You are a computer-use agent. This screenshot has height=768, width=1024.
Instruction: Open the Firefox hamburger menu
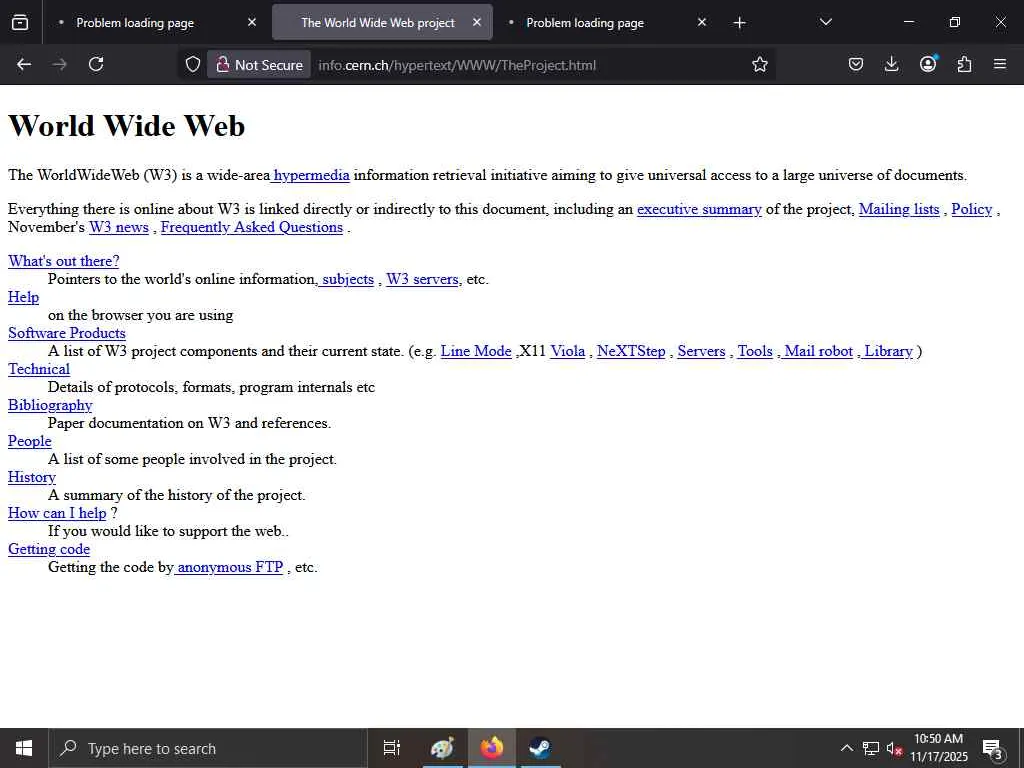[1000, 65]
